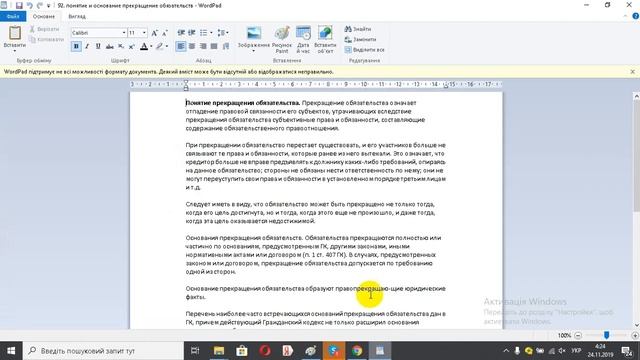Launch Opera browser from the taskbar
This screenshot has height=360, width=640.
tap(265, 351)
